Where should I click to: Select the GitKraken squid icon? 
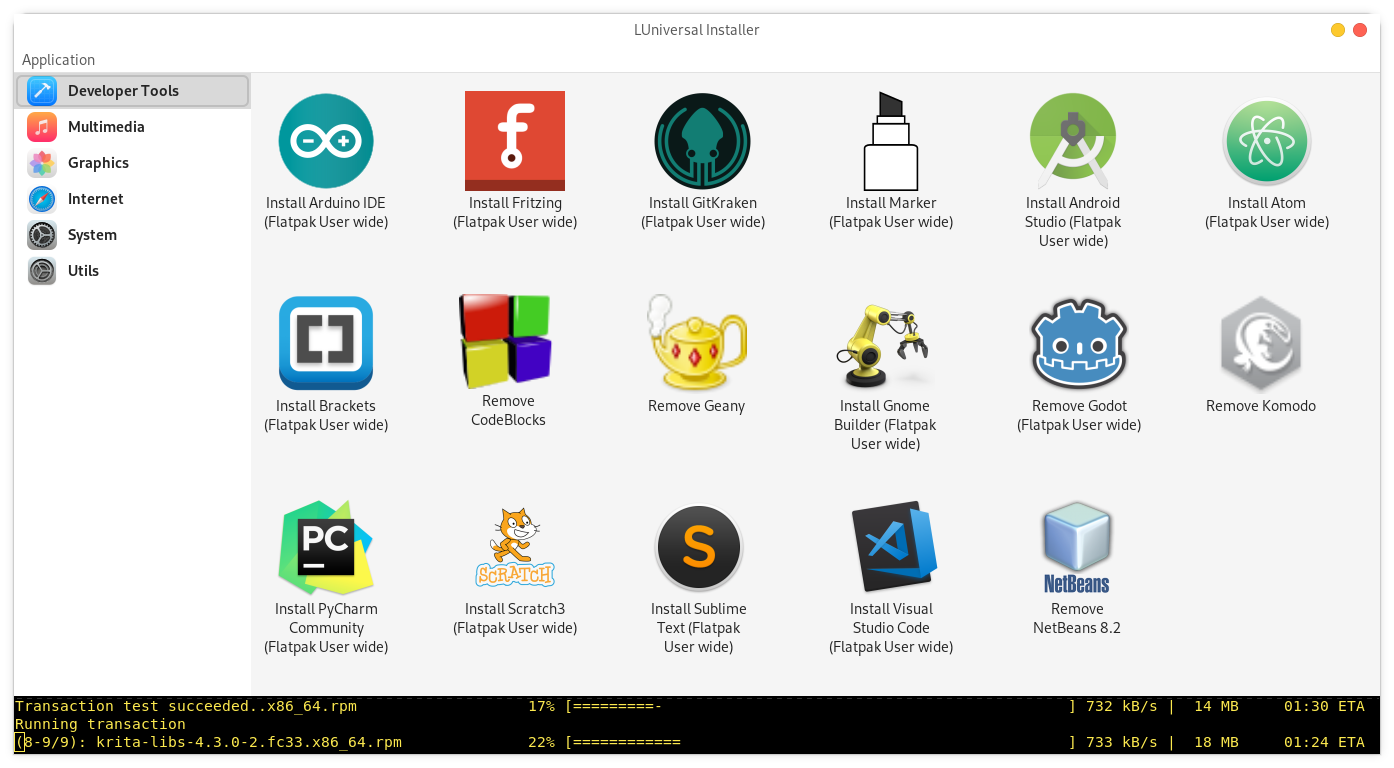pyautogui.click(x=702, y=141)
